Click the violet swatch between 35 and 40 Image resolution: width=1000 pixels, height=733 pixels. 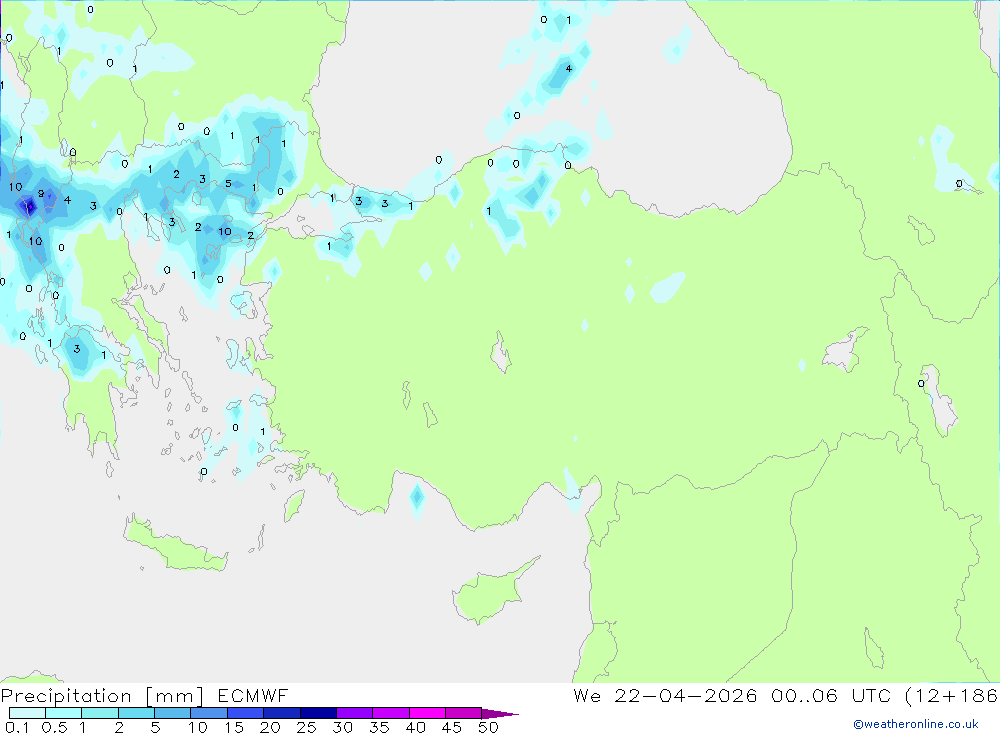(390, 713)
